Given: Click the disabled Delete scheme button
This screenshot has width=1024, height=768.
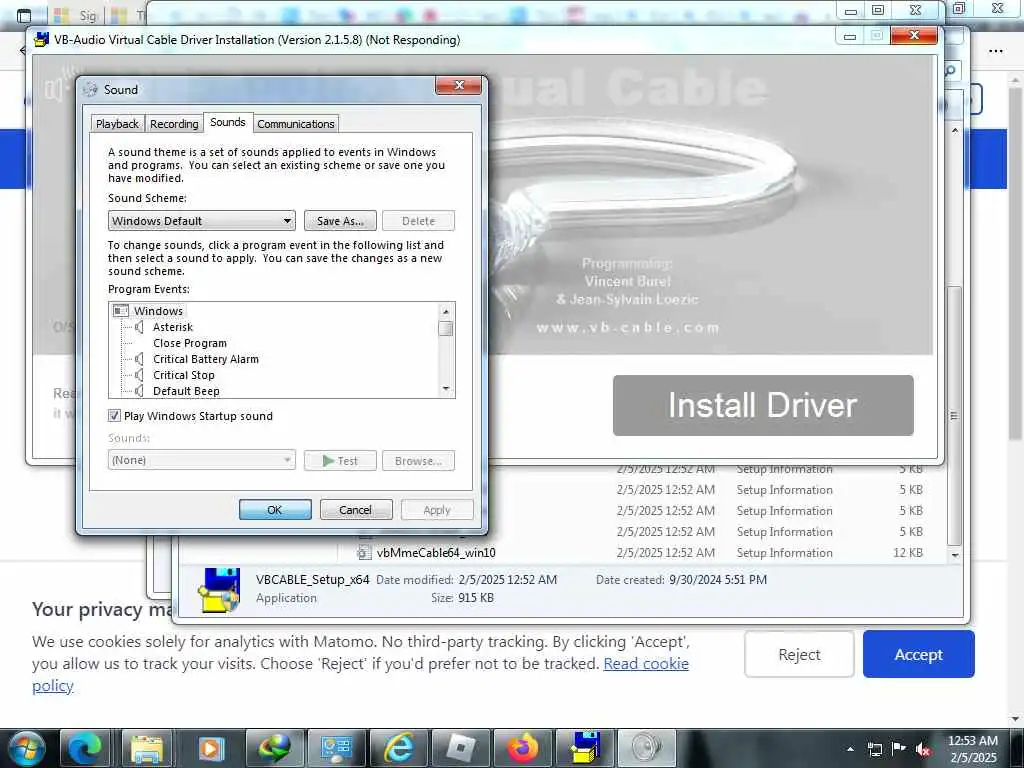Looking at the screenshot, I should 419,221.
